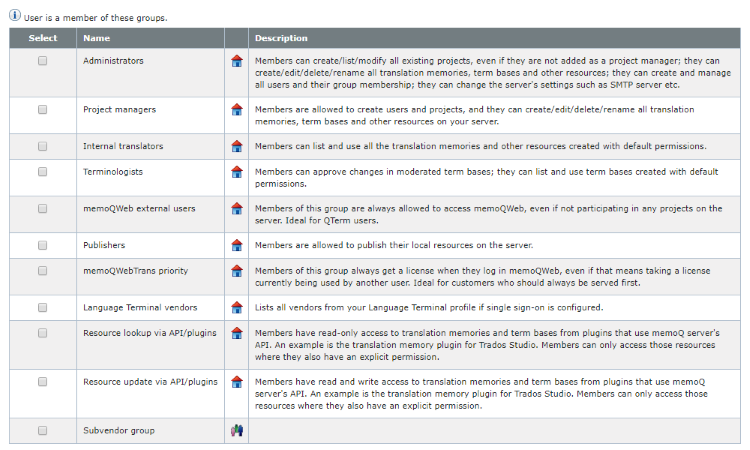Check the Subvendor group checkbox
This screenshot has height=450, width=750.
[42, 431]
